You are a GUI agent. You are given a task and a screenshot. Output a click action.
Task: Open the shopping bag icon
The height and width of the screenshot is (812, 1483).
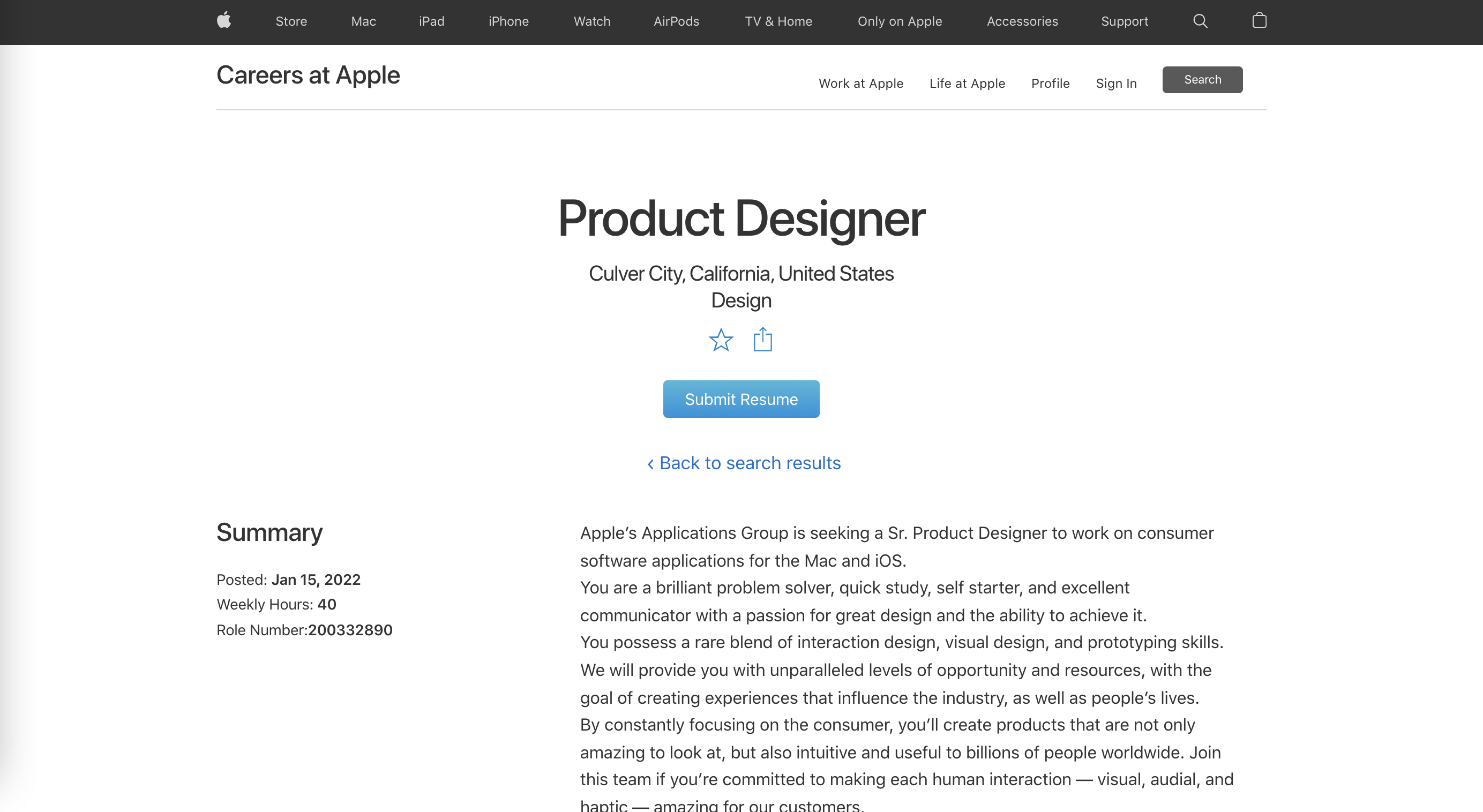(1259, 21)
